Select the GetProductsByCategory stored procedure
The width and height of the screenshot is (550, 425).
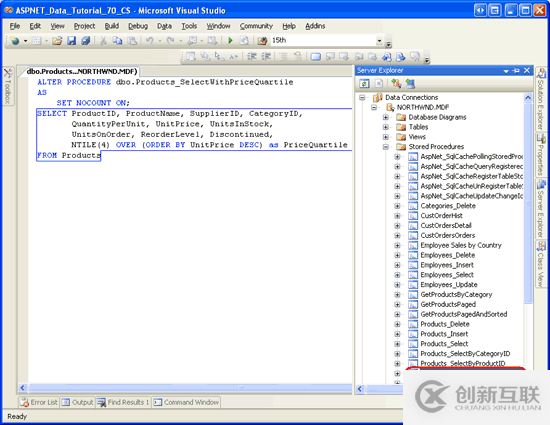[456, 295]
